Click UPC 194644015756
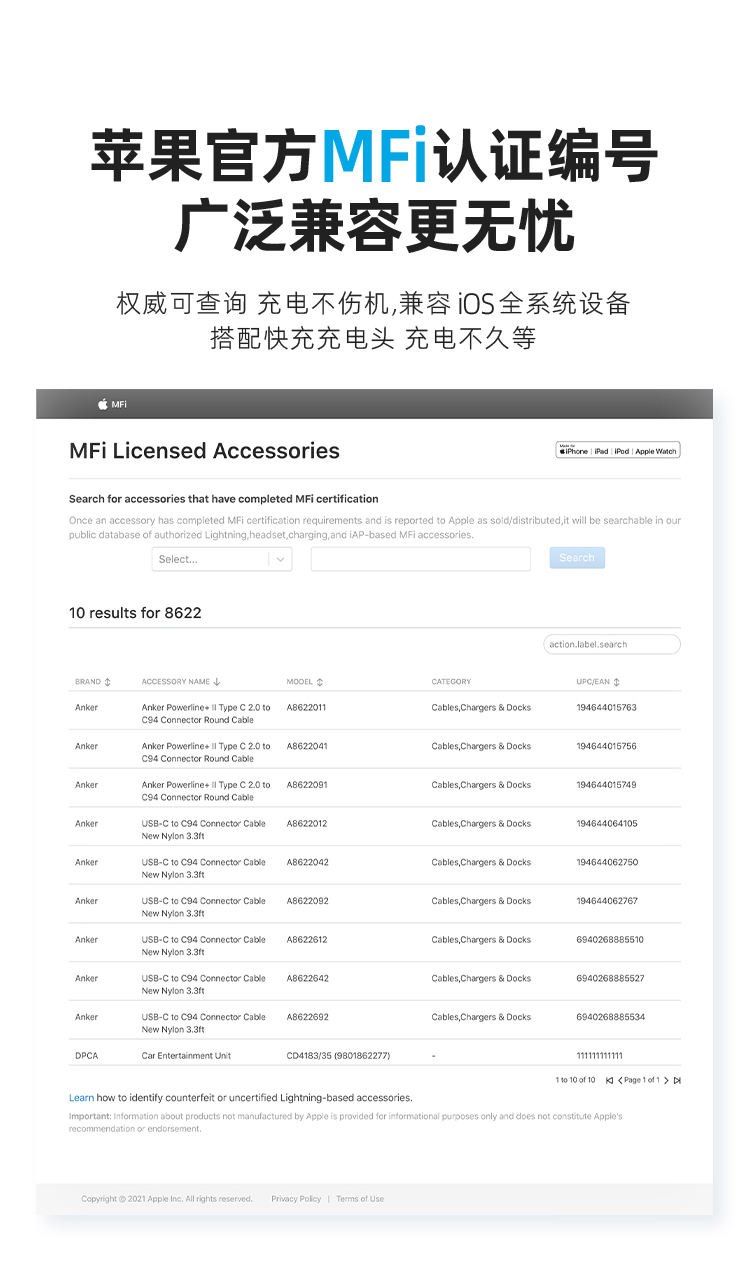Viewport: 750px width, 1262px height. point(606,746)
